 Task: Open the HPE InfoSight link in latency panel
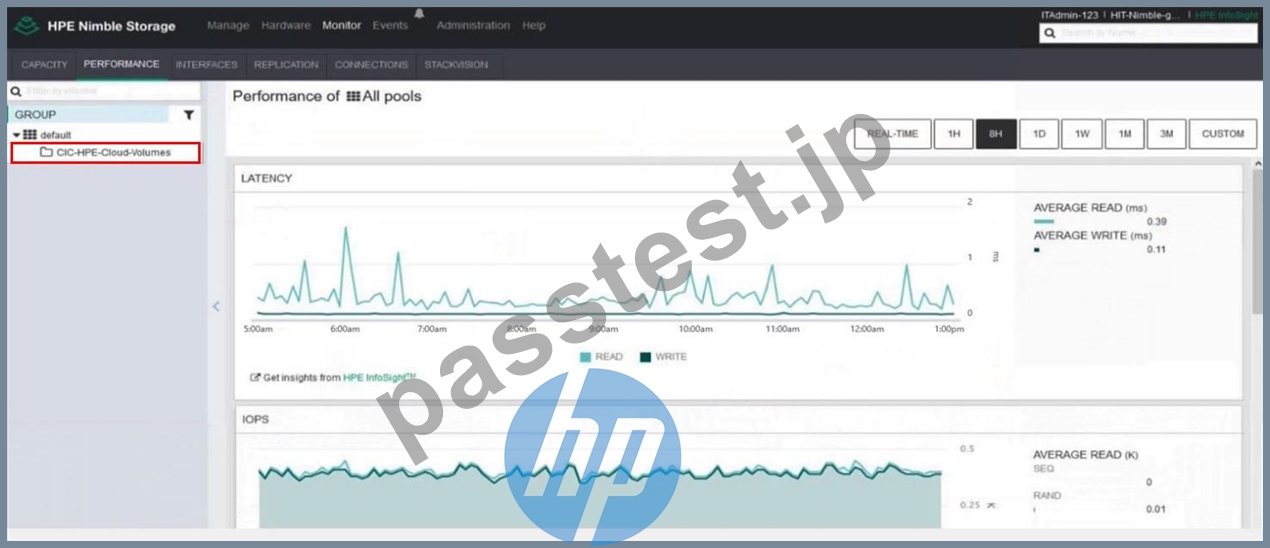380,378
